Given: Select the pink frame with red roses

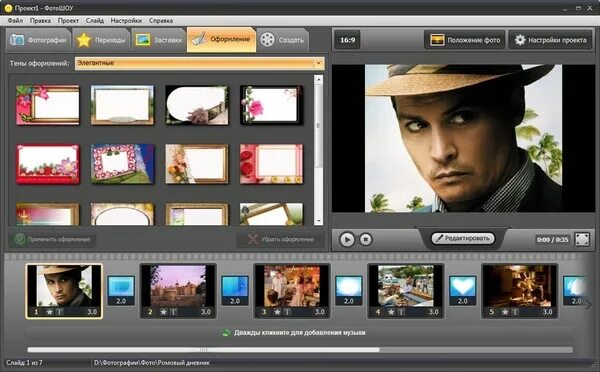Looking at the screenshot, I should point(272,164).
